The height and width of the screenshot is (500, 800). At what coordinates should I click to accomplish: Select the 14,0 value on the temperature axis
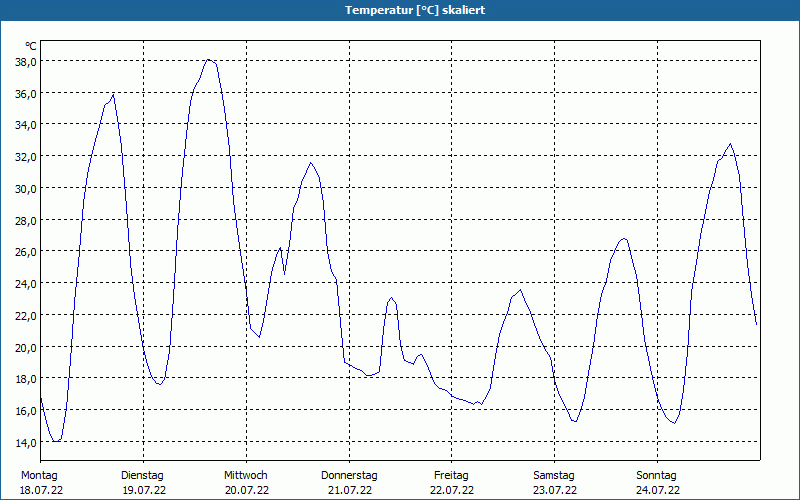26,442
